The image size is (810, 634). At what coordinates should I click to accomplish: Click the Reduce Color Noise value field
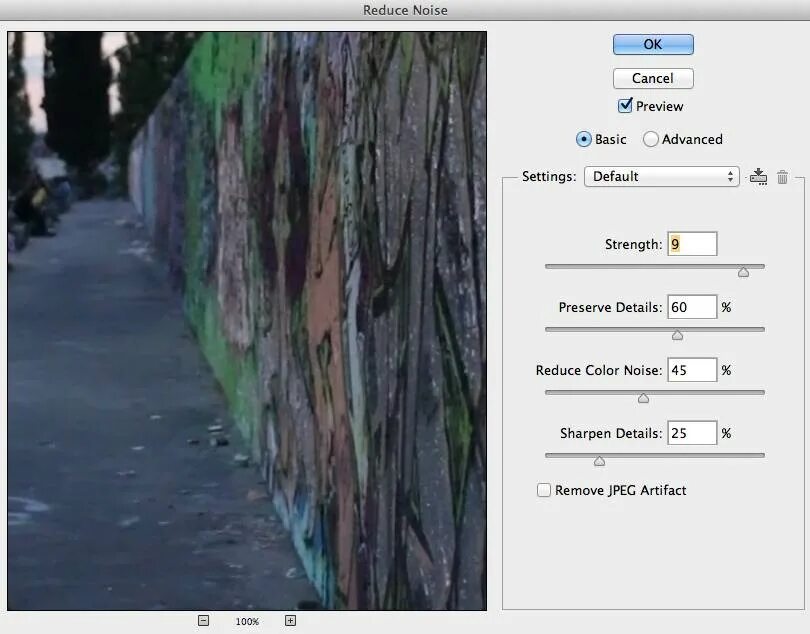point(692,370)
